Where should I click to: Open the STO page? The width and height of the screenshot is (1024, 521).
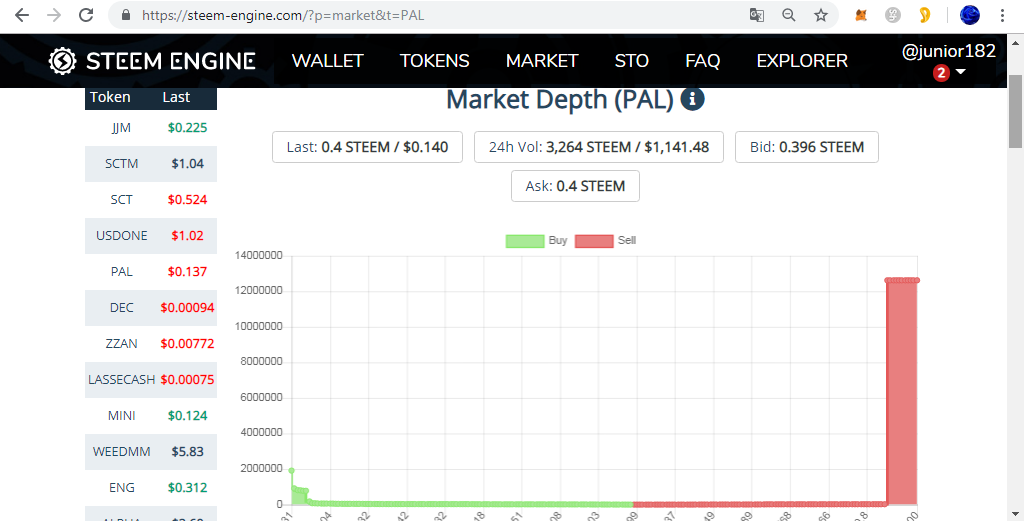click(632, 61)
